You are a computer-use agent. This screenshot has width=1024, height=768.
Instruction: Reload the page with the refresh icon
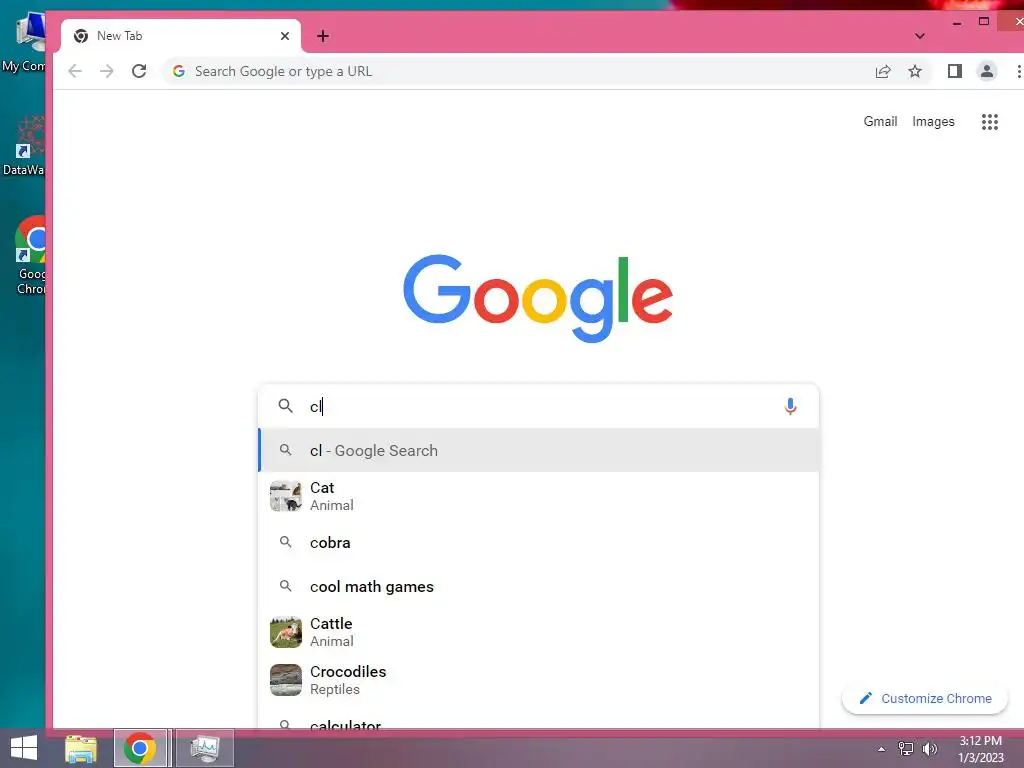(x=139, y=71)
